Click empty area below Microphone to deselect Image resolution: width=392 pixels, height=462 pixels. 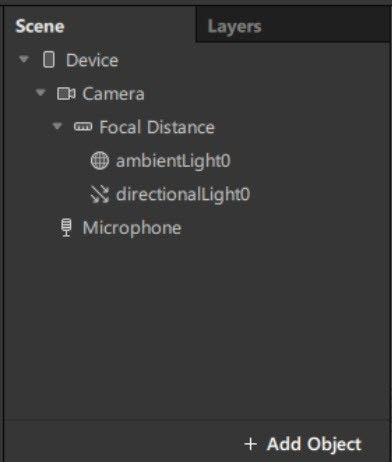[197, 327]
